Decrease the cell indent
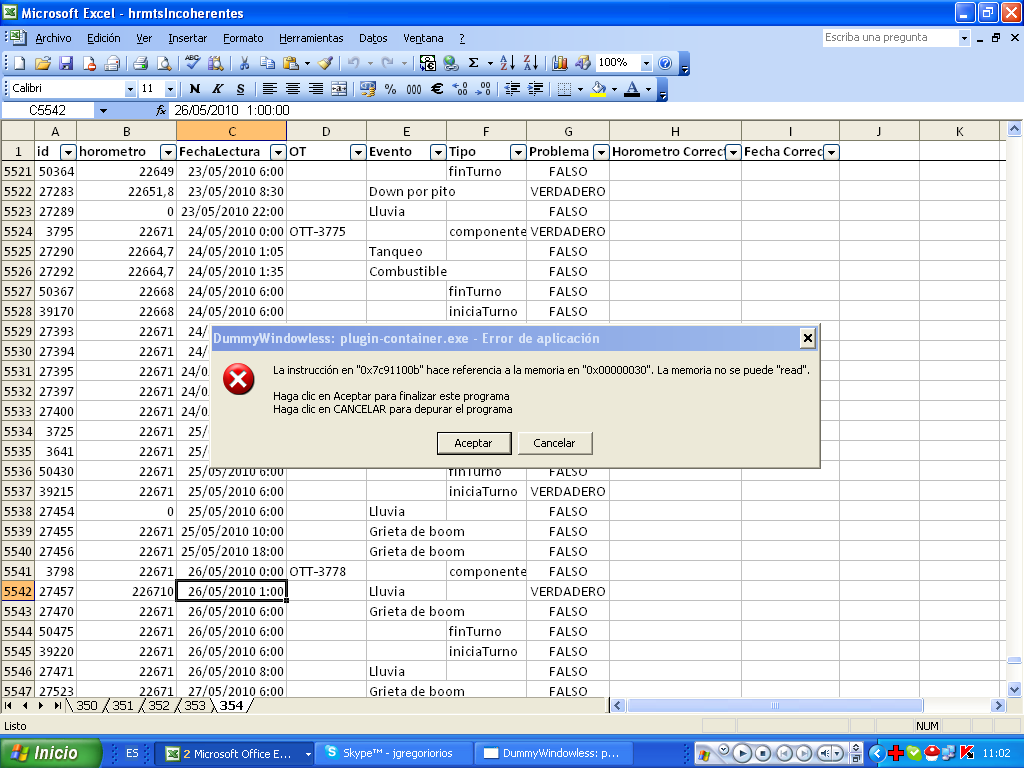This screenshot has height=768, width=1024. (512, 89)
